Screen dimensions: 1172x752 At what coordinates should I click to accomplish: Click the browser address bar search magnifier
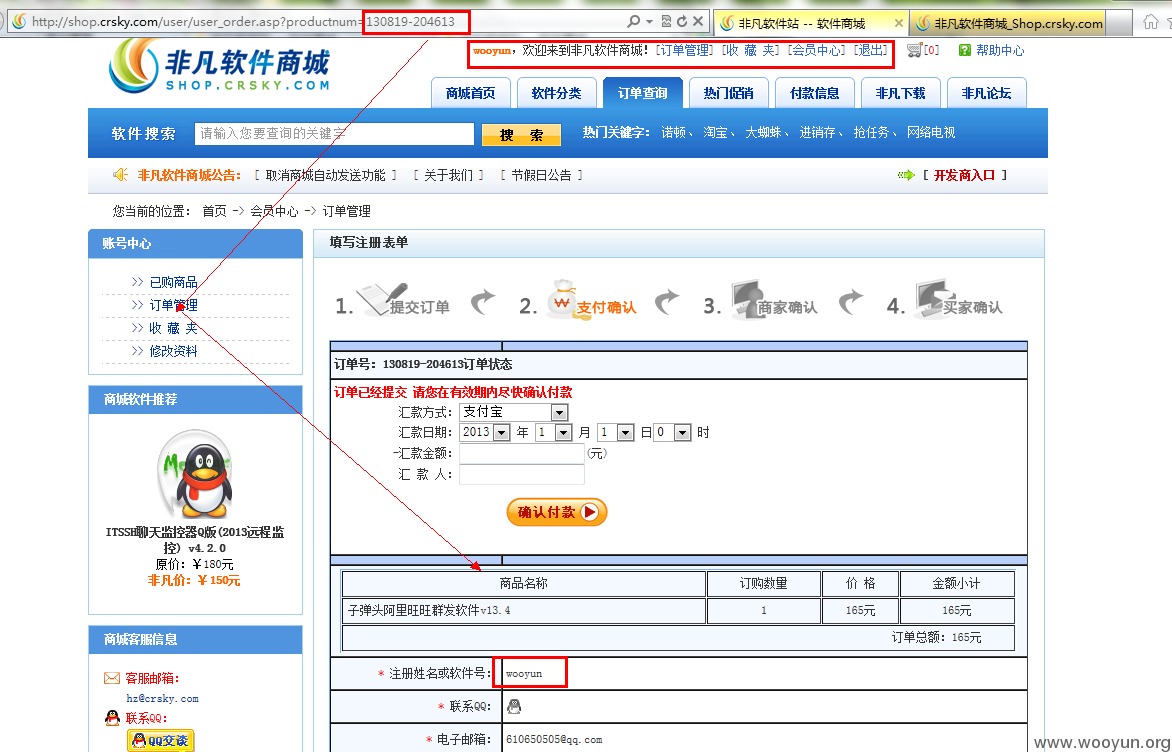(634, 22)
